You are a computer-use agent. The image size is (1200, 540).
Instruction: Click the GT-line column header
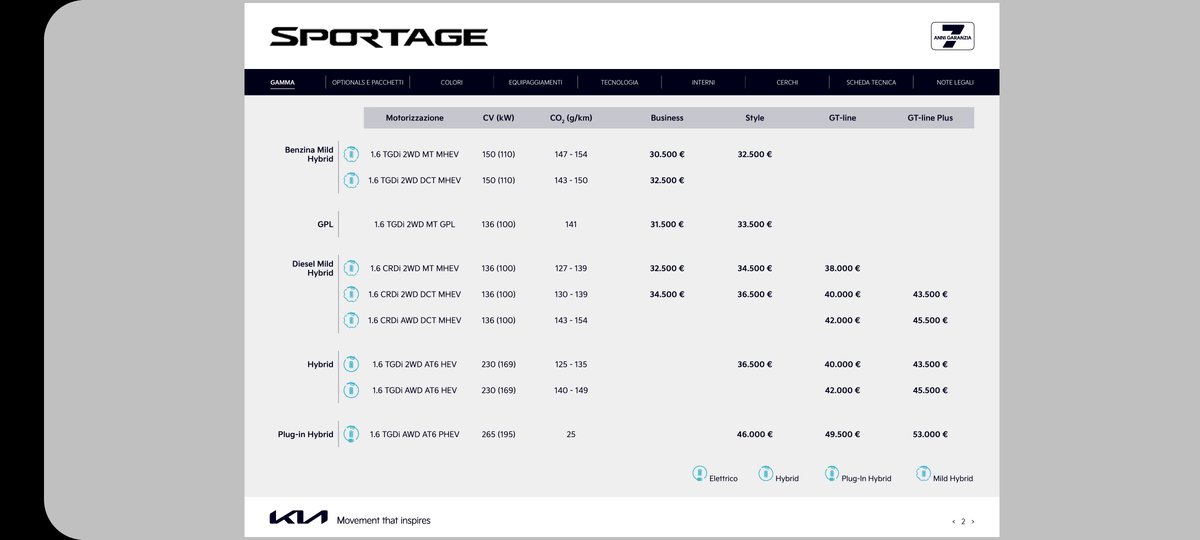(x=842, y=118)
